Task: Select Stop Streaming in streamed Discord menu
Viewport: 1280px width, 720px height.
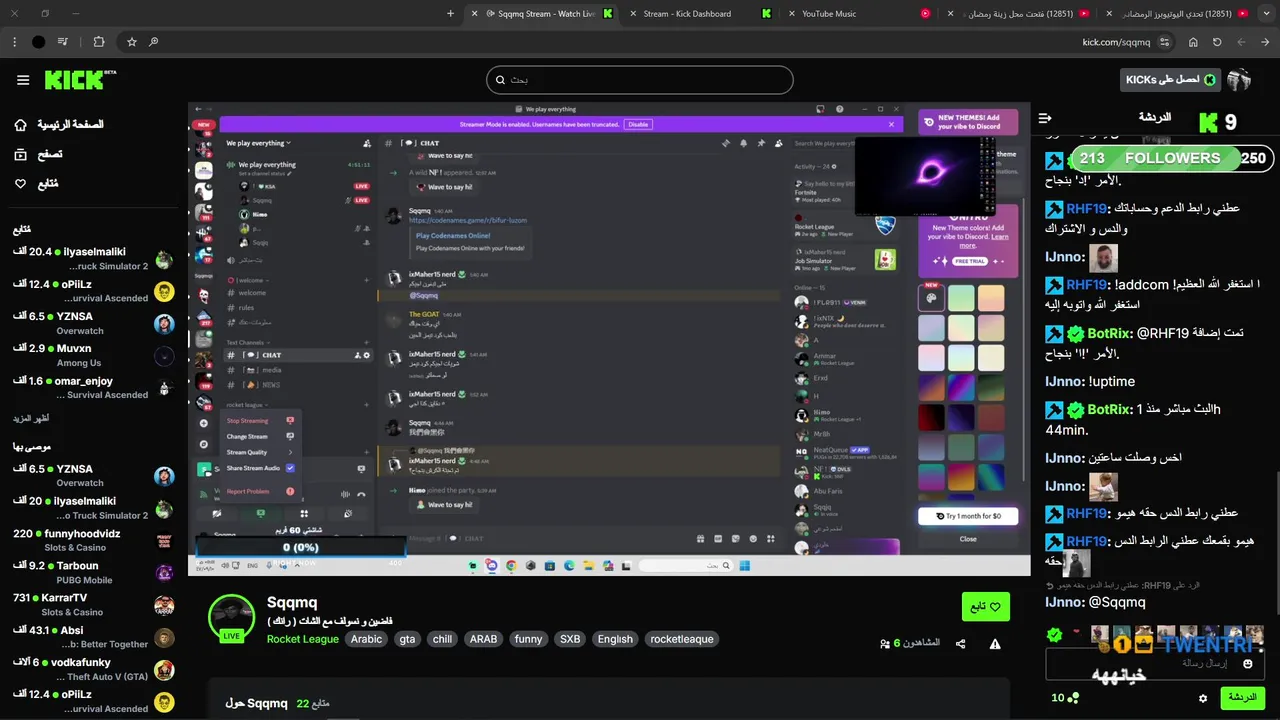Action: 261,421
